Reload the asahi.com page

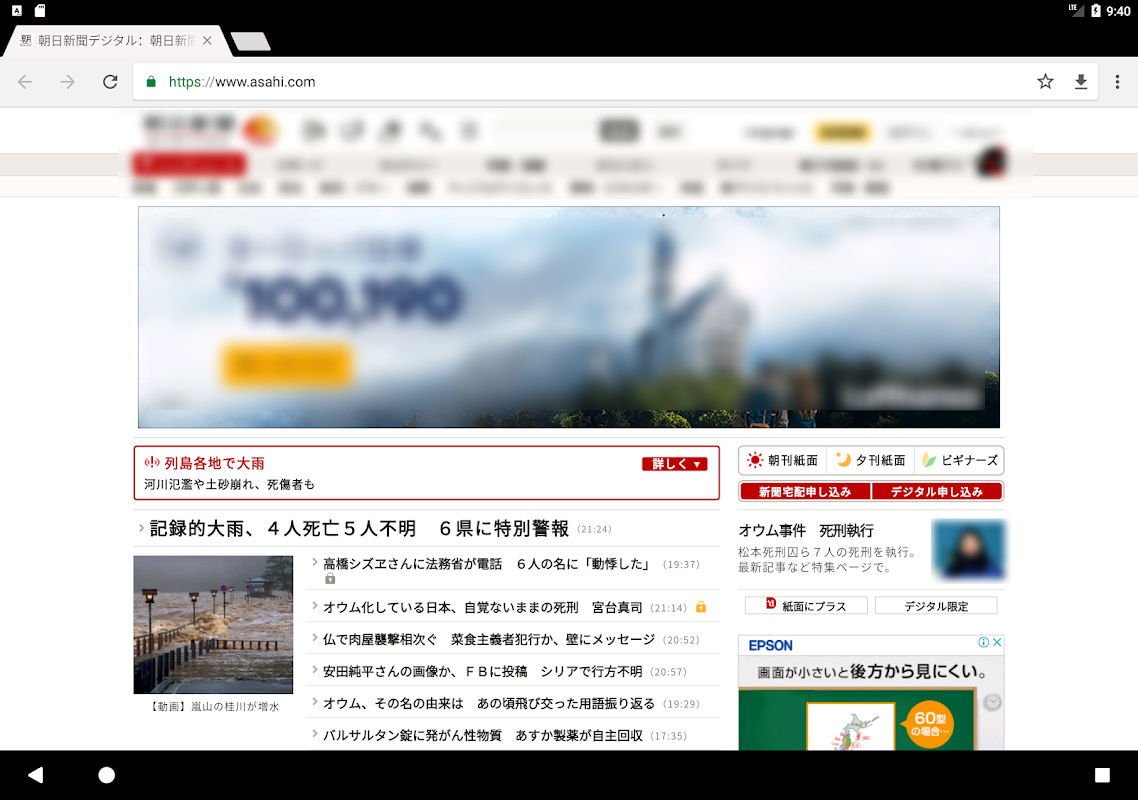pyautogui.click(x=110, y=82)
